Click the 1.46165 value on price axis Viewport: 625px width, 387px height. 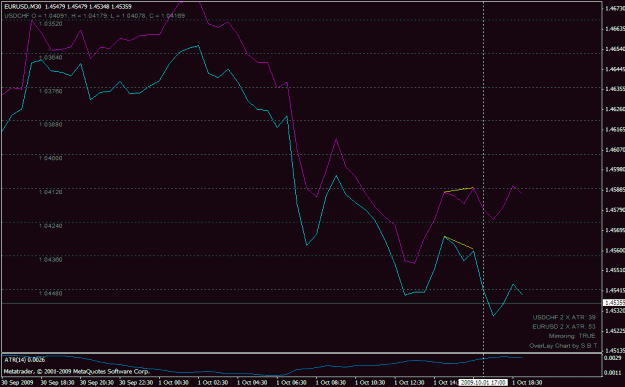tap(615, 130)
